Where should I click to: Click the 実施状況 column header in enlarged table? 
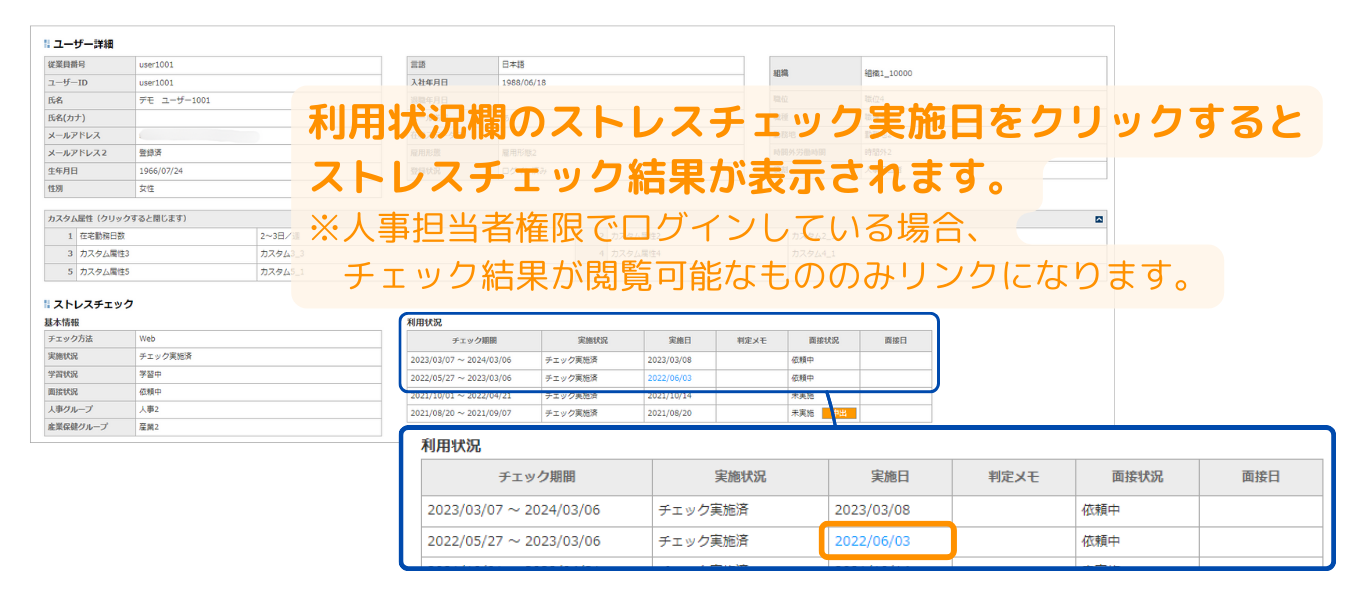pos(740,477)
